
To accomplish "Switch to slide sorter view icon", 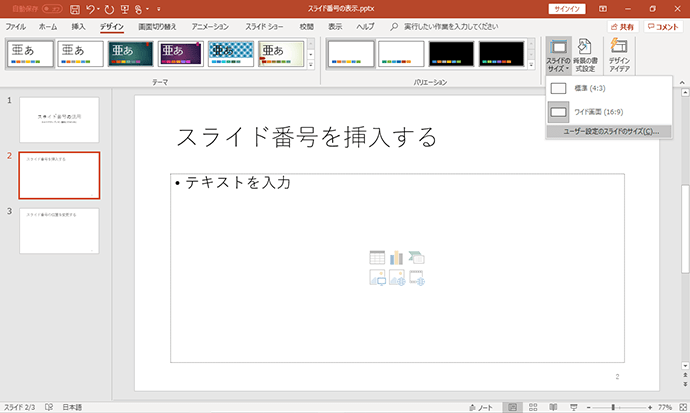I will [x=533, y=407].
